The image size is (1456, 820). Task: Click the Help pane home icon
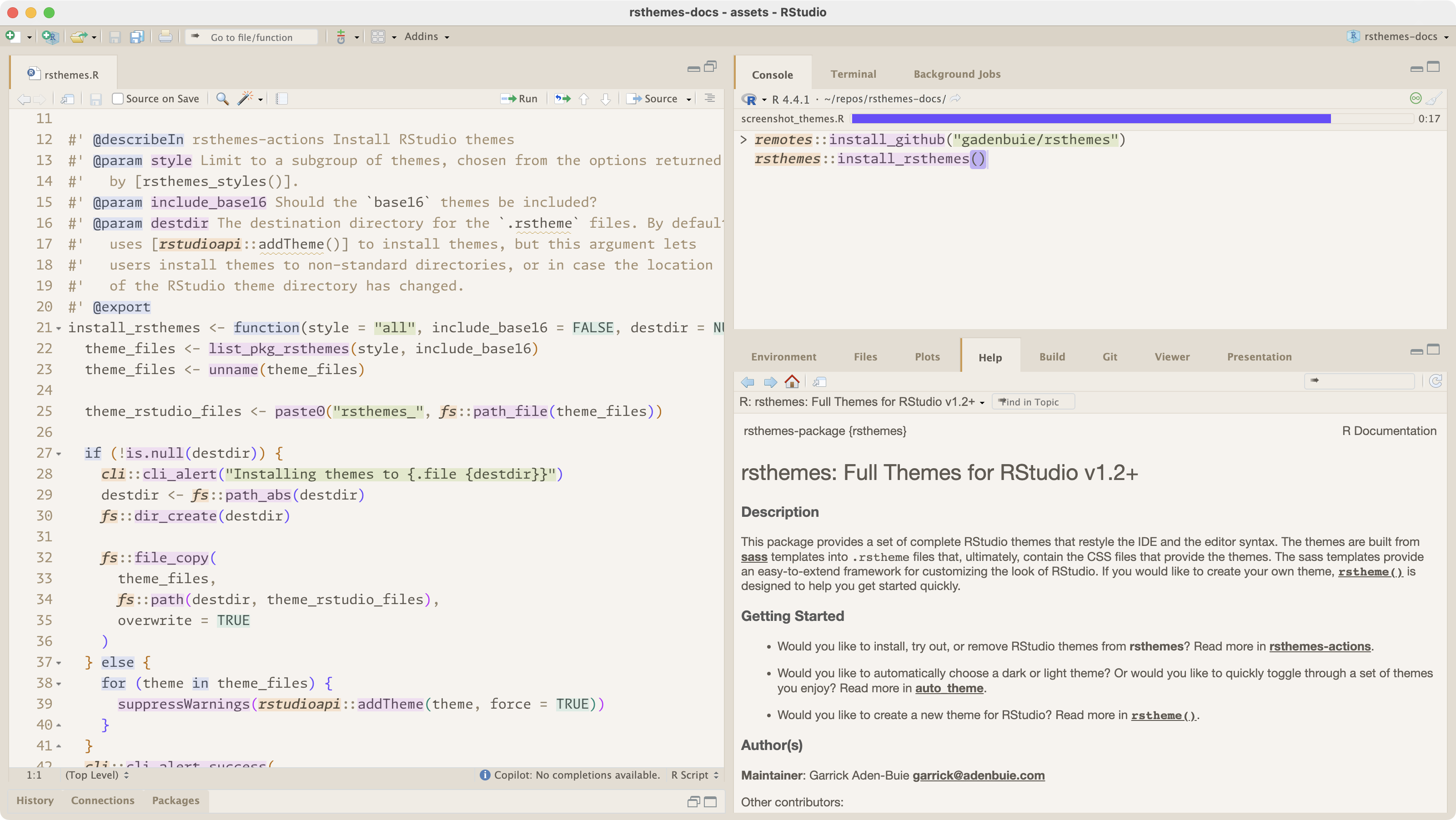coord(792,382)
